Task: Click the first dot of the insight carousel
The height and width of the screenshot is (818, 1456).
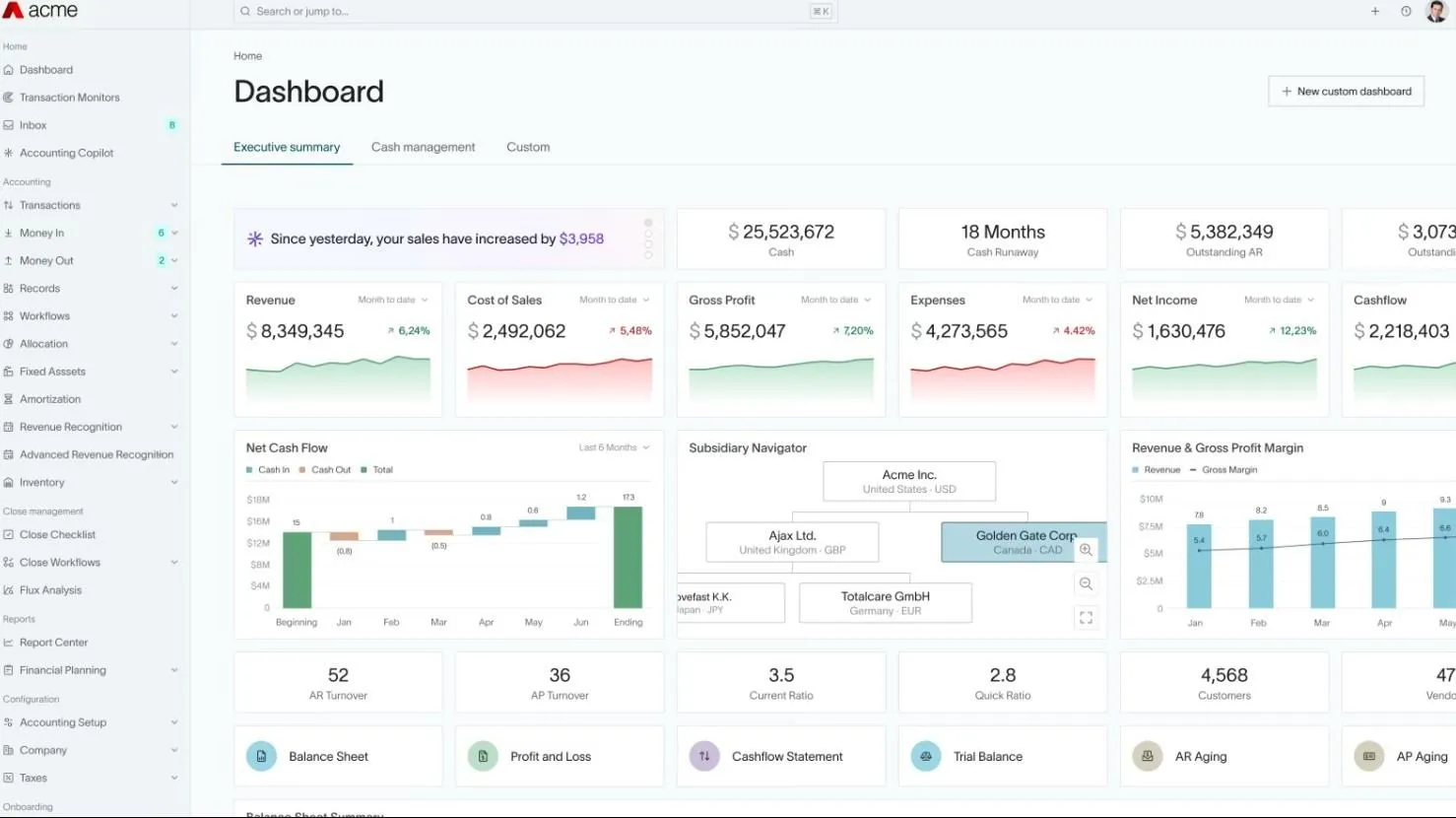Action: [x=648, y=223]
